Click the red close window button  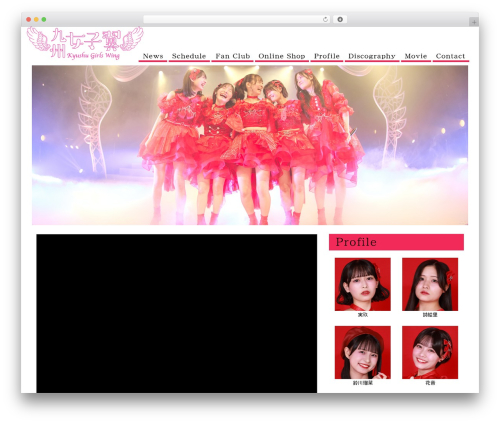pos(29,20)
